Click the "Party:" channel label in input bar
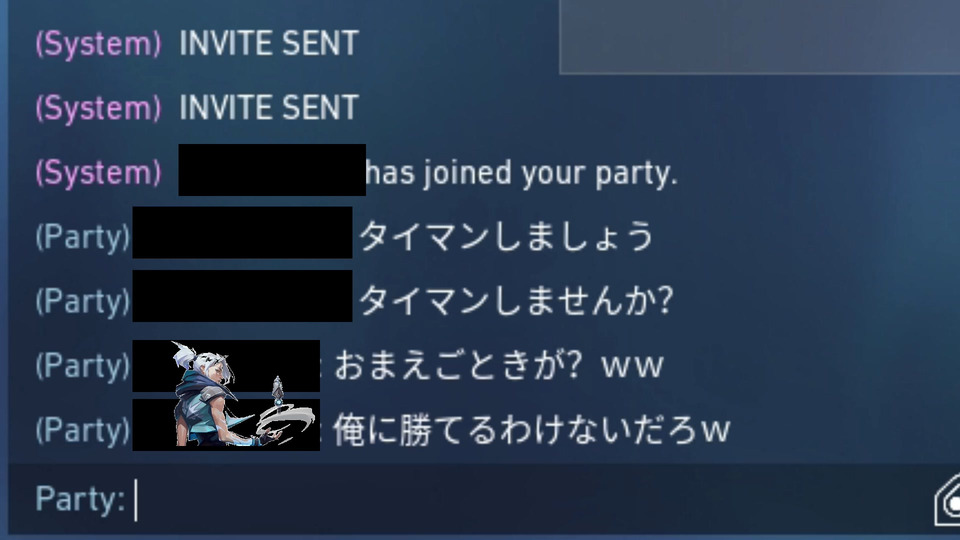The width and height of the screenshot is (960, 540). pyautogui.click(x=80, y=499)
